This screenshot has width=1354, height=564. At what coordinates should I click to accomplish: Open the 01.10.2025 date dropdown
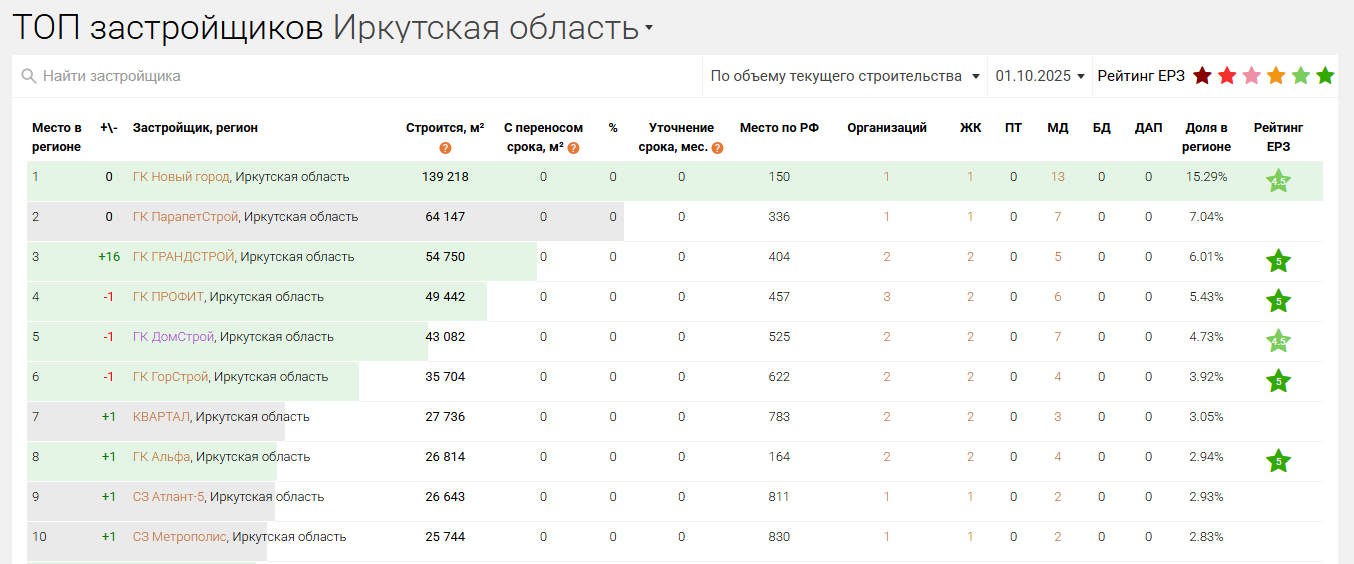pyautogui.click(x=1040, y=76)
